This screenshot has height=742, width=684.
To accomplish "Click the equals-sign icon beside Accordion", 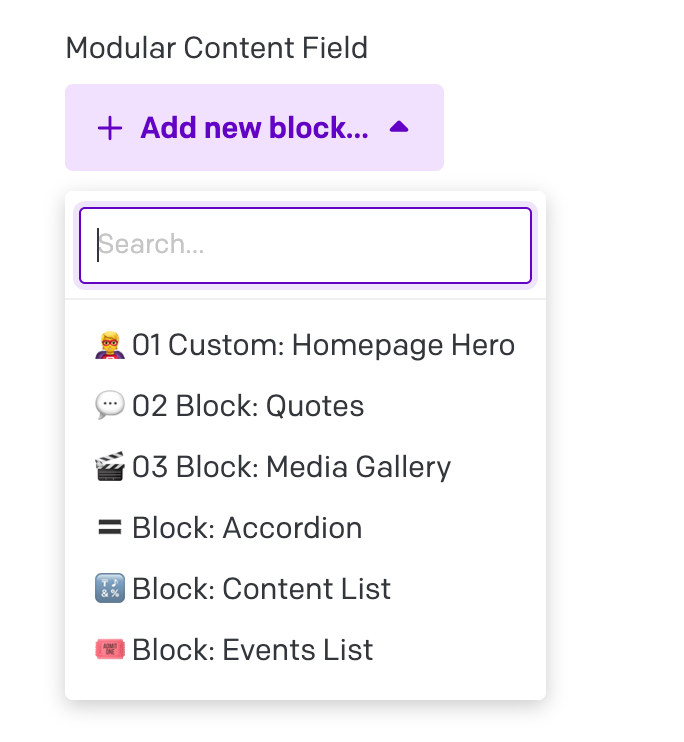I will click(109, 528).
